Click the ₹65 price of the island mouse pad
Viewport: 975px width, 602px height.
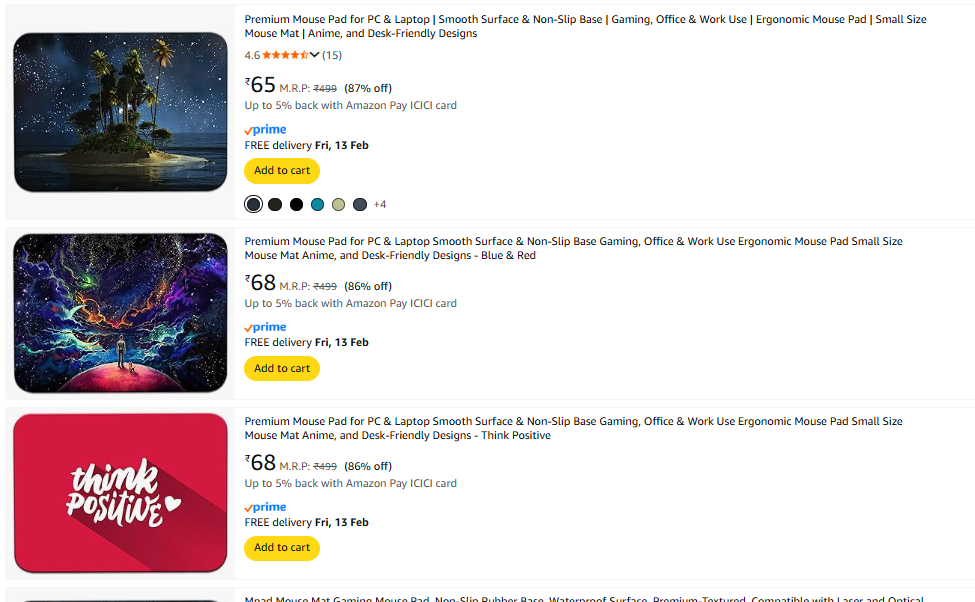261,85
